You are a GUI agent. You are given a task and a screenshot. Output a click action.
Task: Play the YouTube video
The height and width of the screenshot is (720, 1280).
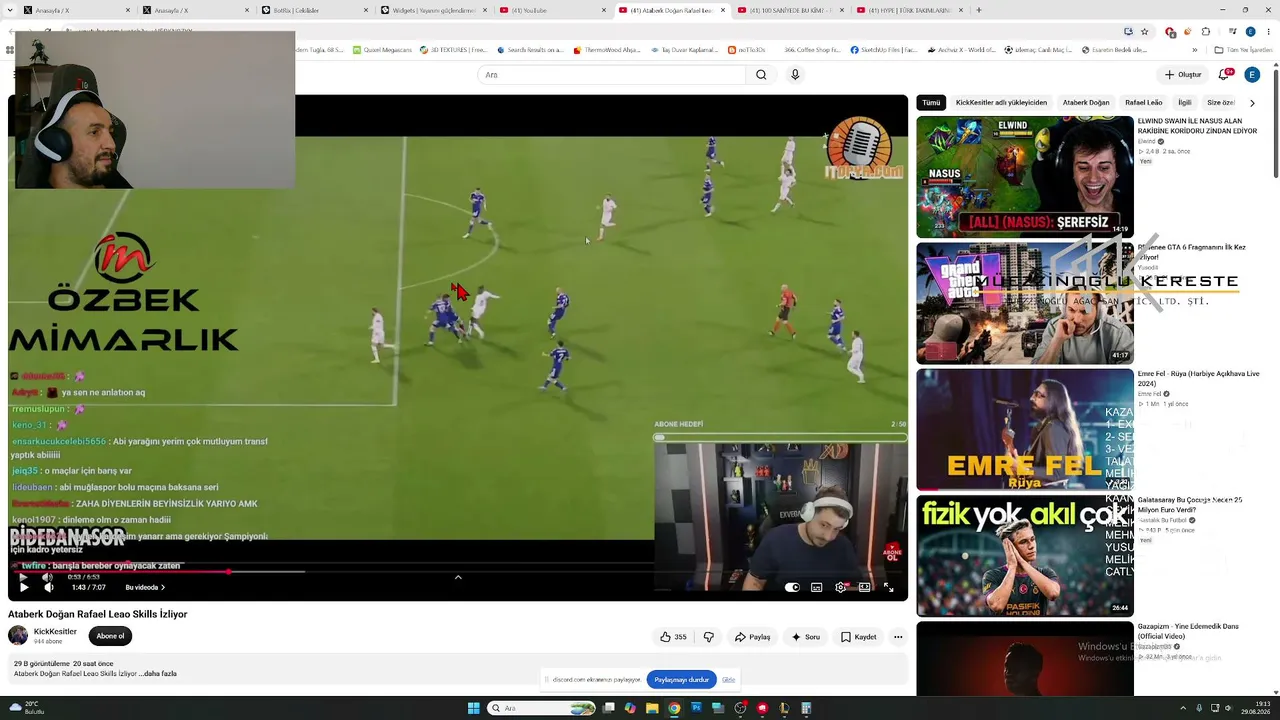tap(24, 587)
